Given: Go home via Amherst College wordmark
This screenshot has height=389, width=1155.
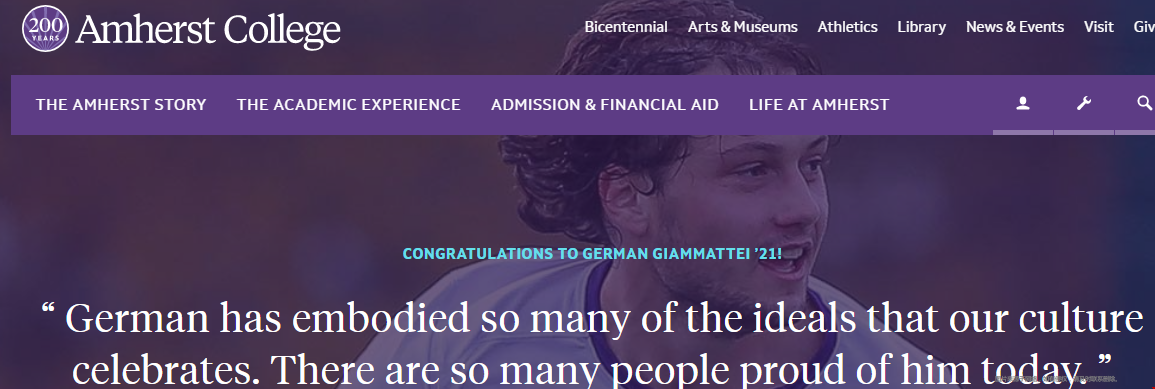Looking at the screenshot, I should coord(208,30).
